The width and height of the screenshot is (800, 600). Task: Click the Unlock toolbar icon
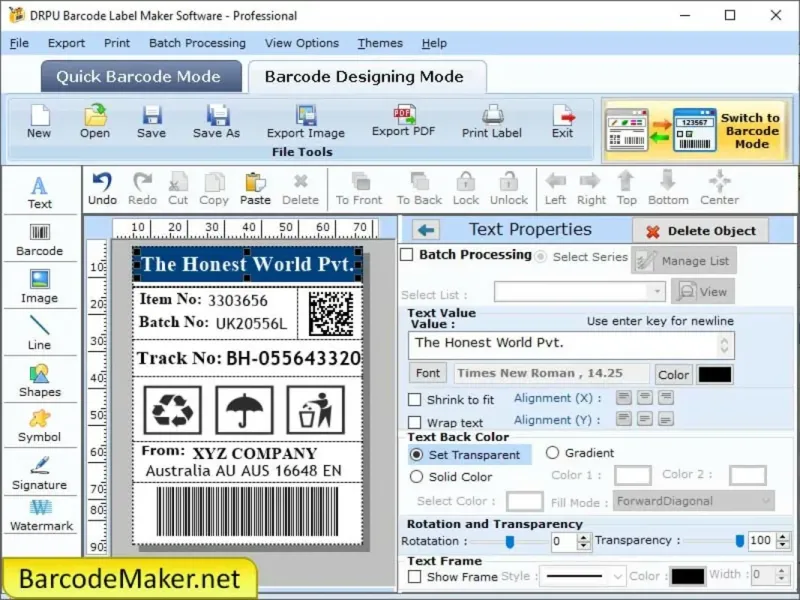509,189
